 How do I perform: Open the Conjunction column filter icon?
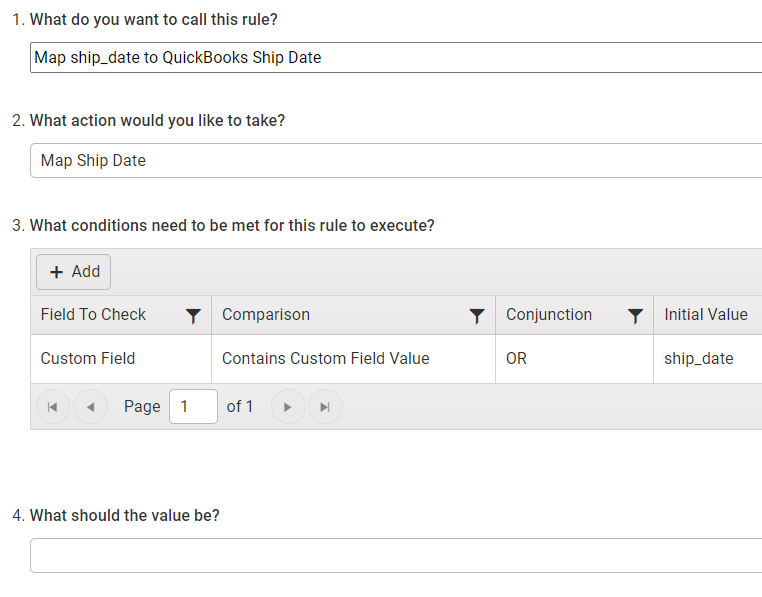point(635,316)
